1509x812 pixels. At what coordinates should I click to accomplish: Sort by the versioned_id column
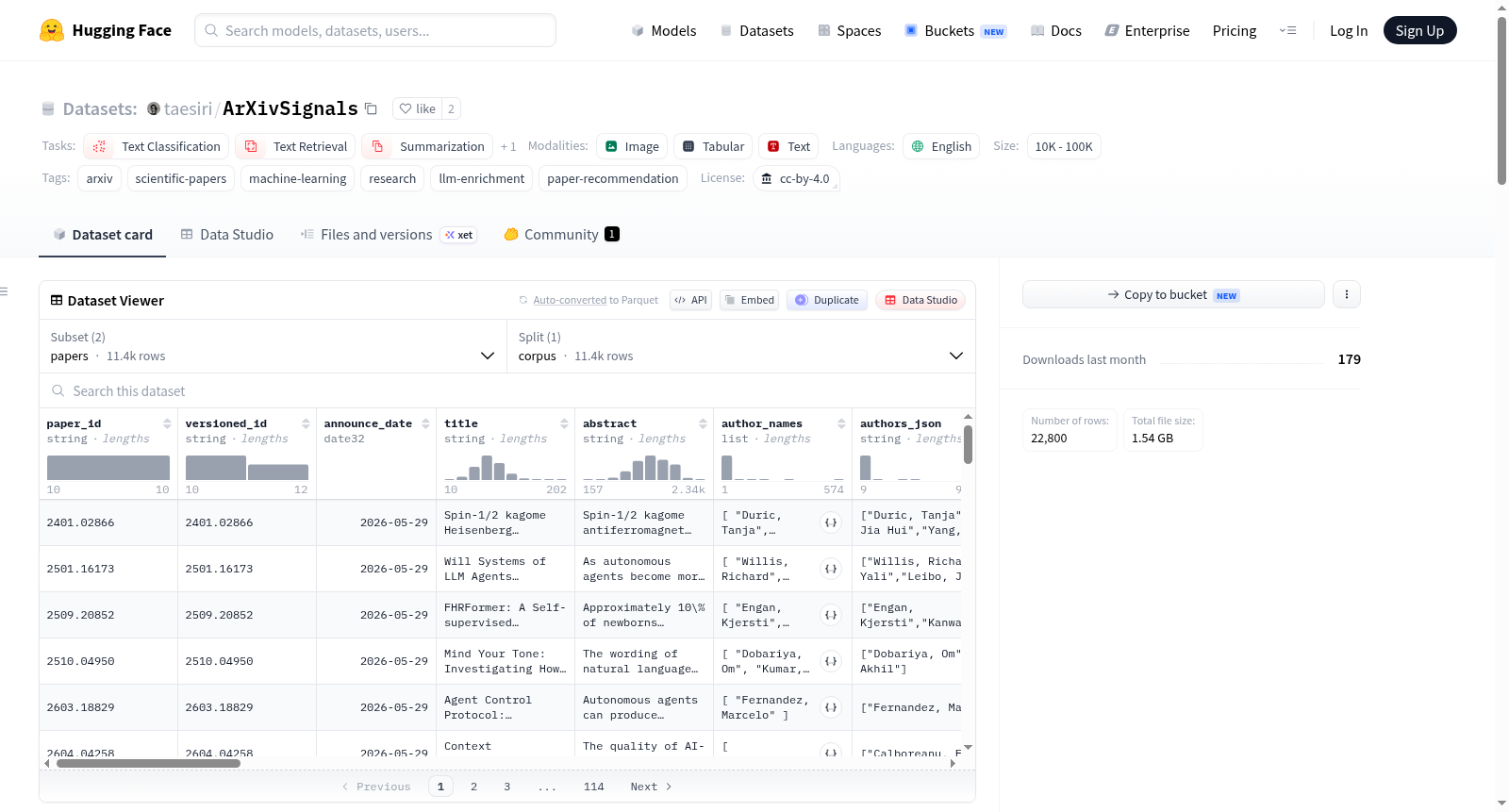(306, 423)
